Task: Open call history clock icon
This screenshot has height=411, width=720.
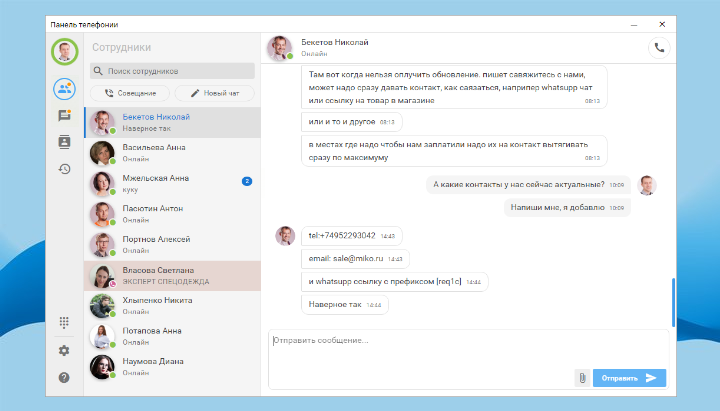Action: coord(64,168)
